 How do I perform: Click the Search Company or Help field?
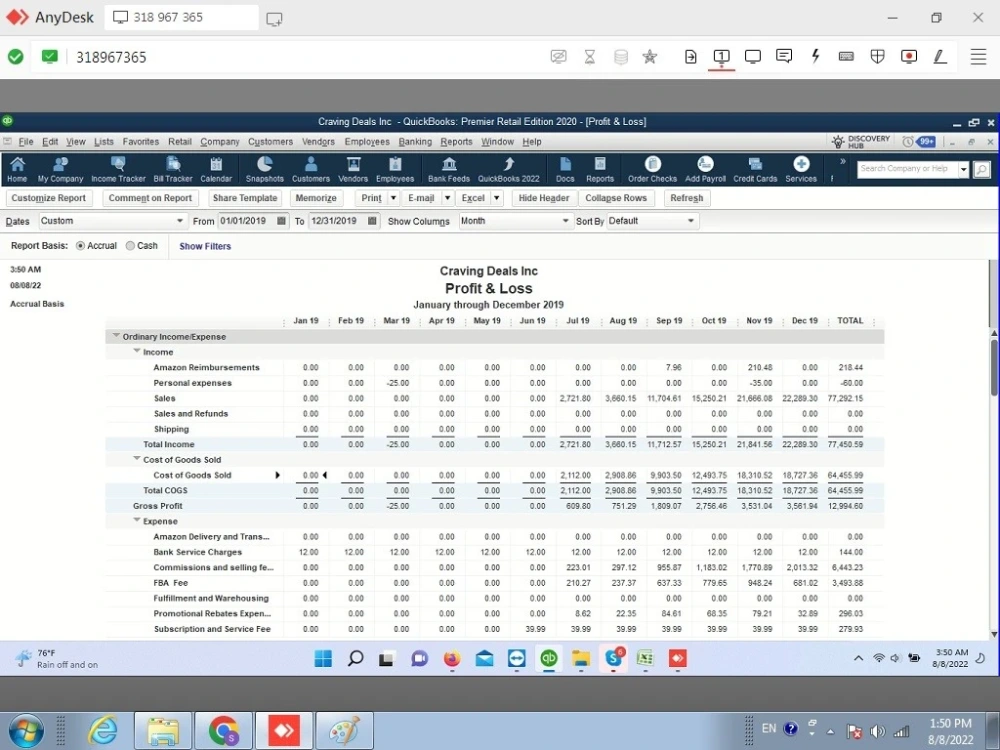[x=907, y=169]
